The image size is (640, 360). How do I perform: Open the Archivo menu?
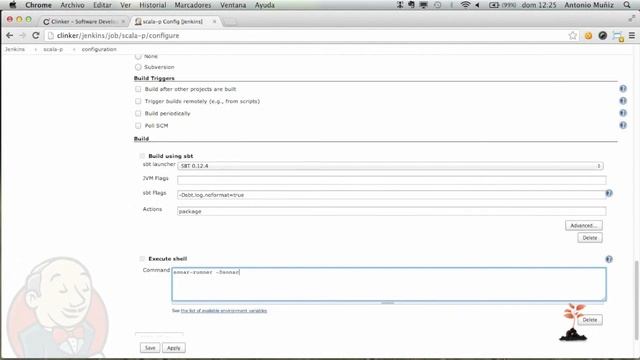tap(72, 5)
